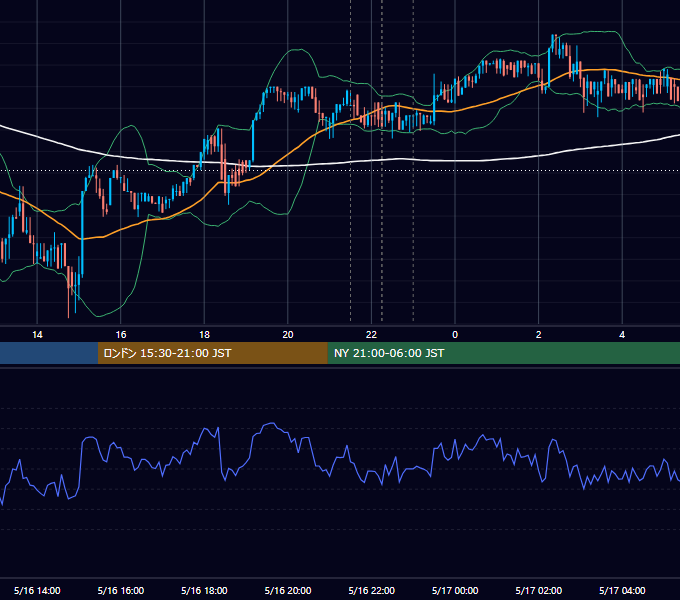Click the '18' hour label on price chart axis
This screenshot has width=680, height=600.
(204, 335)
